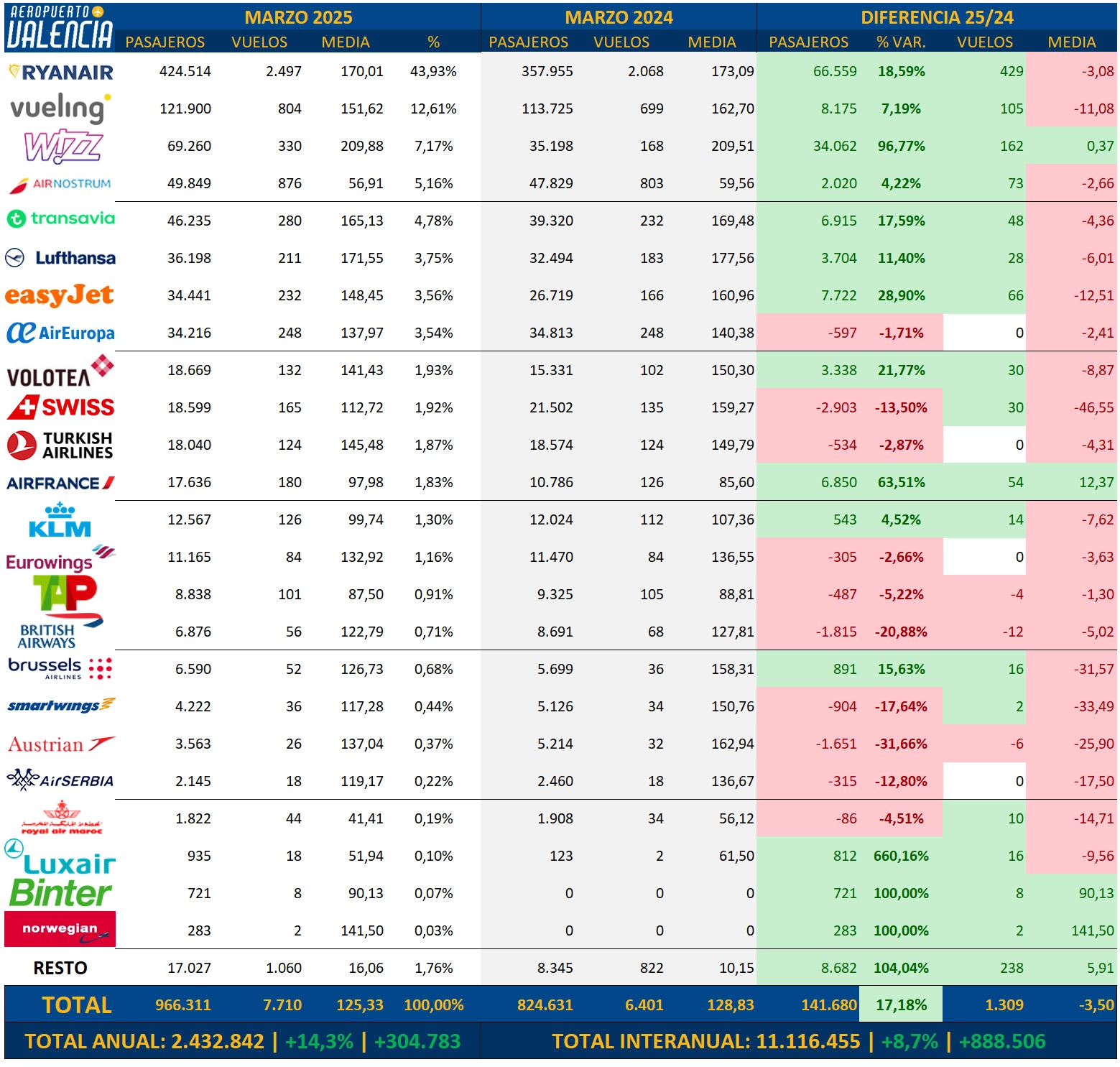Select the Turkish Airlines logo
The width and height of the screenshot is (1120, 1067).
(60, 445)
